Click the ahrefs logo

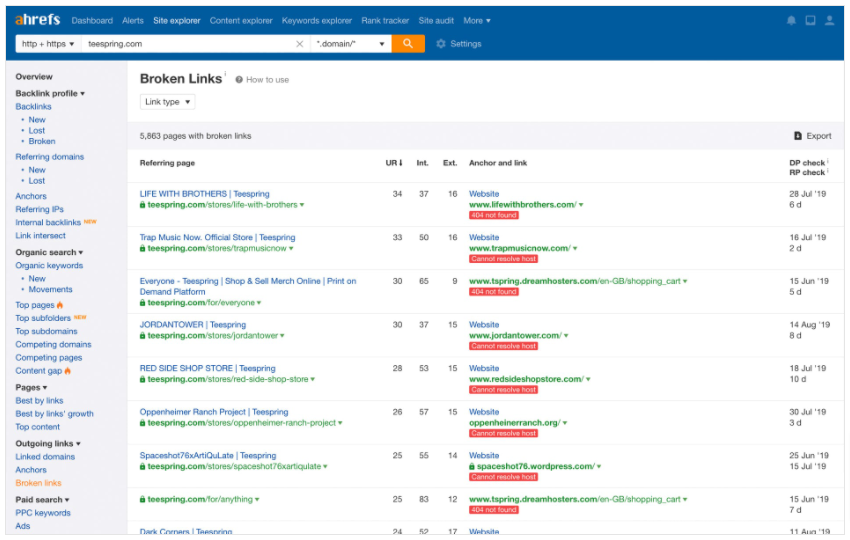click(37, 20)
